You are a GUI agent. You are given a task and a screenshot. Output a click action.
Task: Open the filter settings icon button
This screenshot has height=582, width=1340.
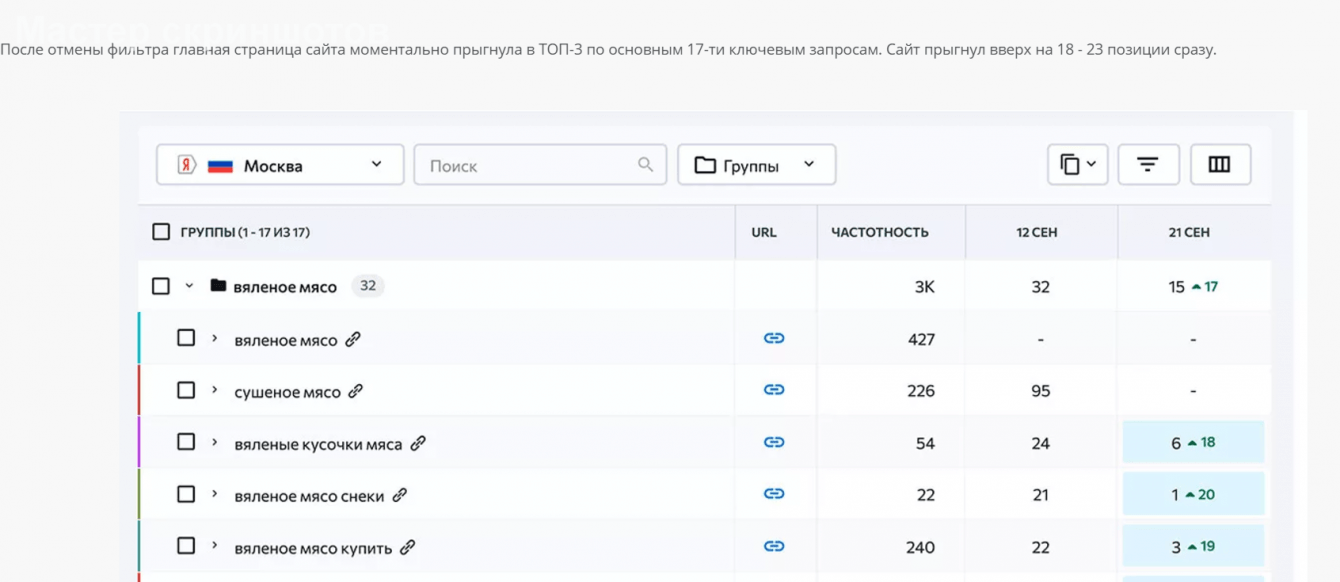1148,165
